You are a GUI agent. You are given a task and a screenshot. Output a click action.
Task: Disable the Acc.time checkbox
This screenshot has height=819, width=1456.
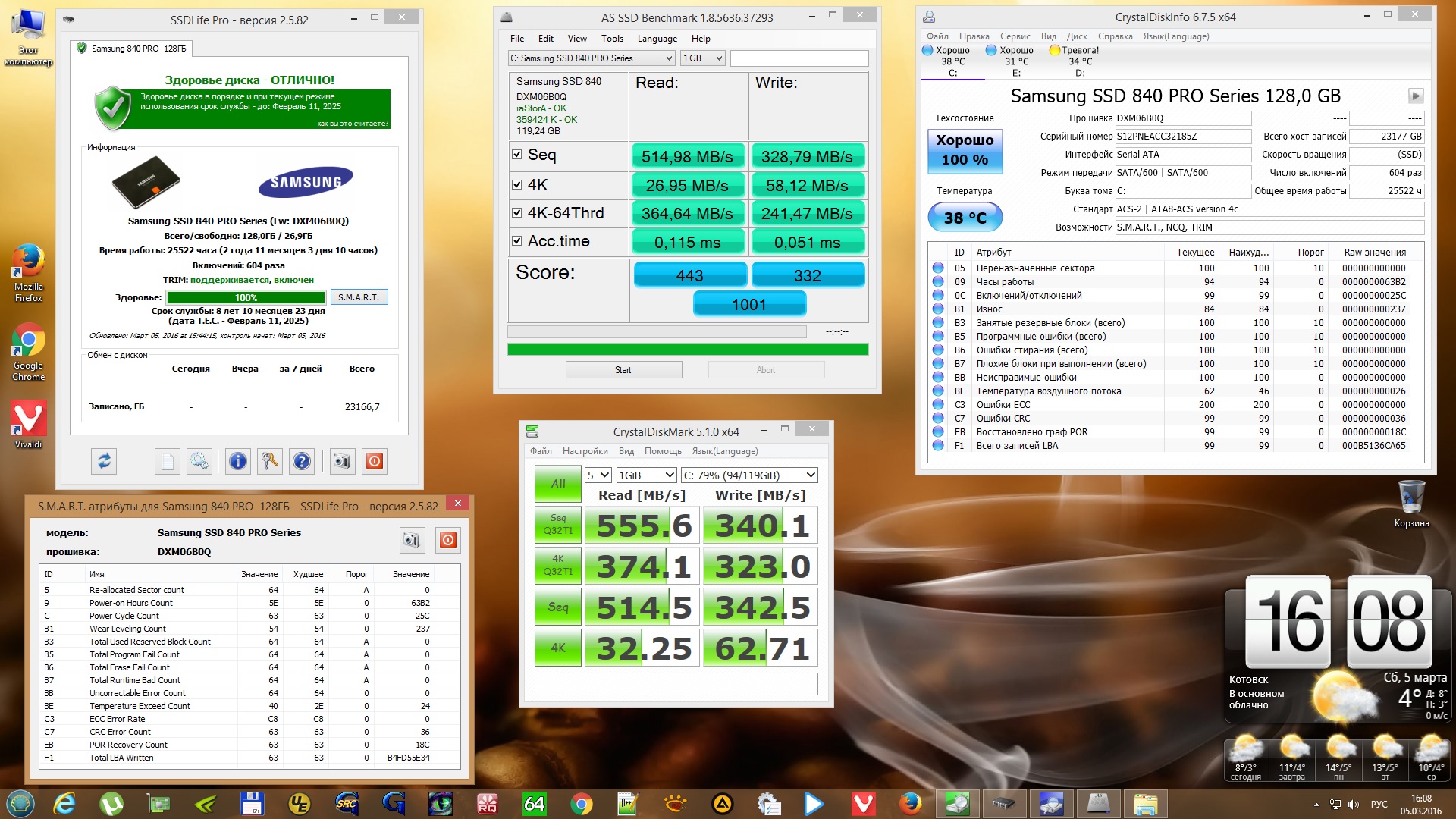coord(516,241)
